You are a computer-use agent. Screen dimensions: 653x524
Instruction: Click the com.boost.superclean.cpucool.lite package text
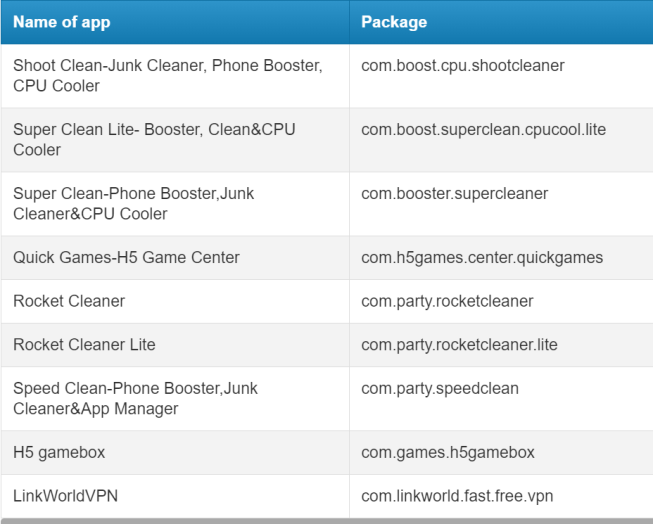(483, 130)
